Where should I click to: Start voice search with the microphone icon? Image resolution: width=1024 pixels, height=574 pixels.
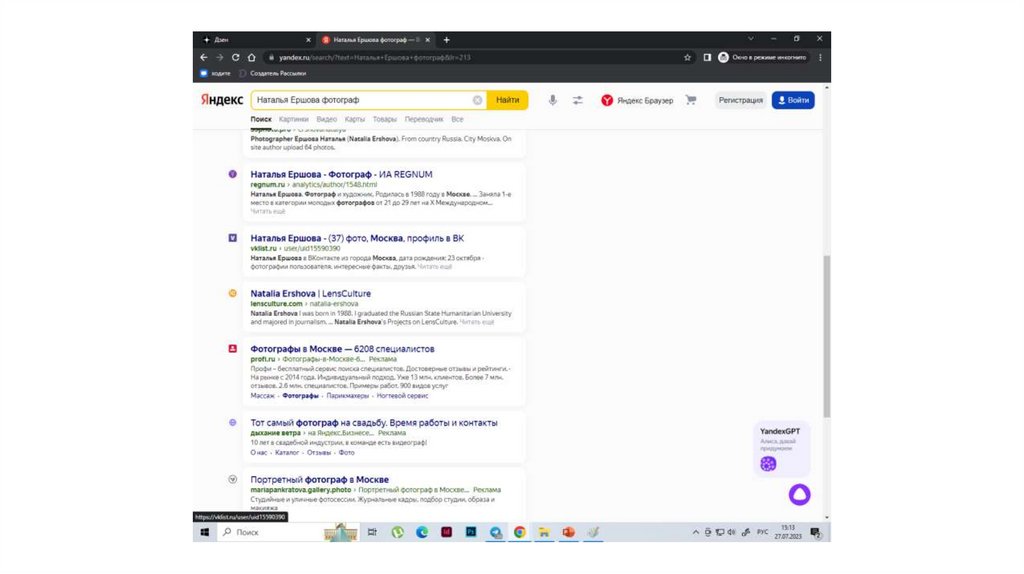[x=552, y=100]
